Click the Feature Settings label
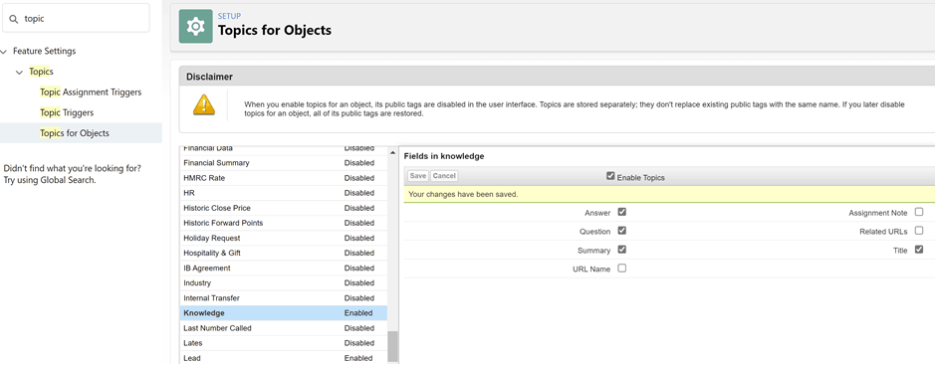The height and width of the screenshot is (375, 937). coord(44,51)
